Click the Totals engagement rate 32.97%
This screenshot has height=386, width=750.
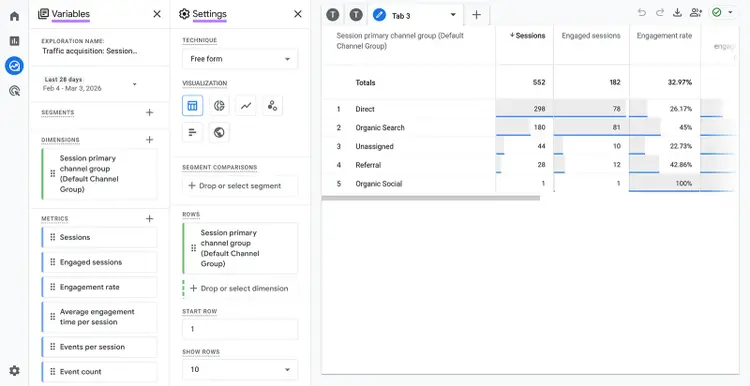point(680,82)
